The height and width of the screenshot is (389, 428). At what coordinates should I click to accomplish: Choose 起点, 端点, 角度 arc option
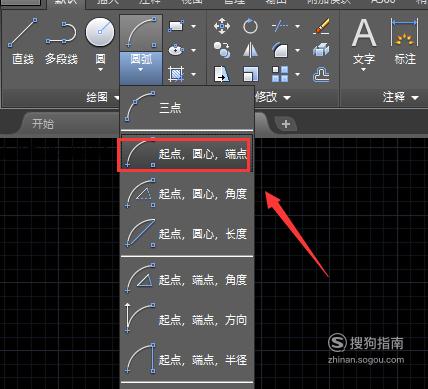click(187, 279)
